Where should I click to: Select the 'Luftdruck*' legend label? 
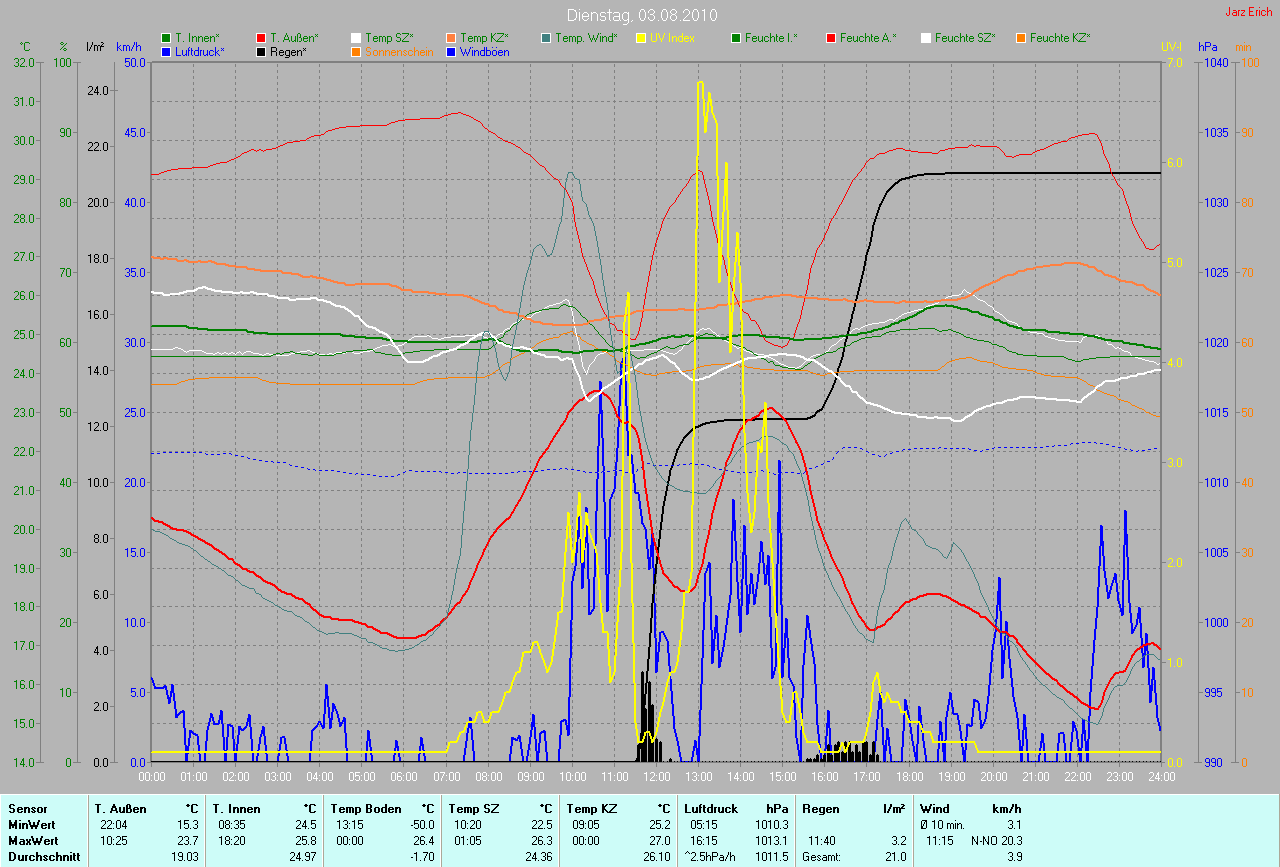coord(200,52)
